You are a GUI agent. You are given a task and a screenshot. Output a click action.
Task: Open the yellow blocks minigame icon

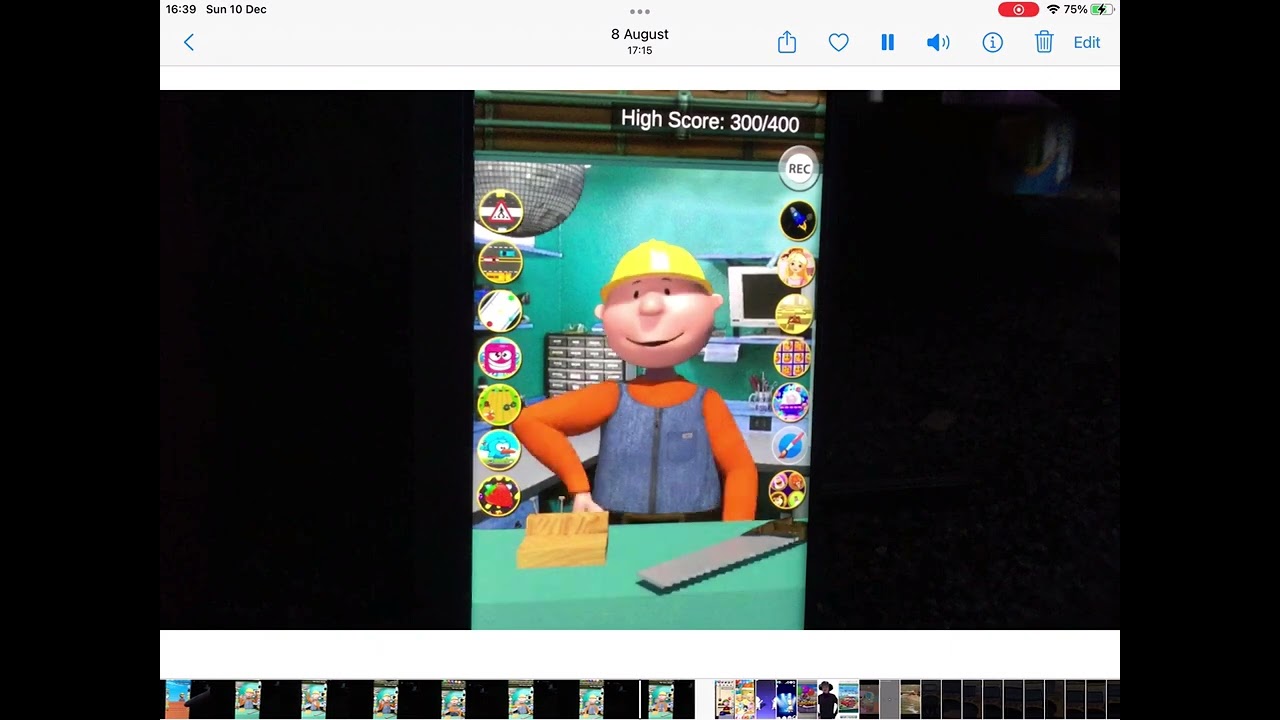794,313
